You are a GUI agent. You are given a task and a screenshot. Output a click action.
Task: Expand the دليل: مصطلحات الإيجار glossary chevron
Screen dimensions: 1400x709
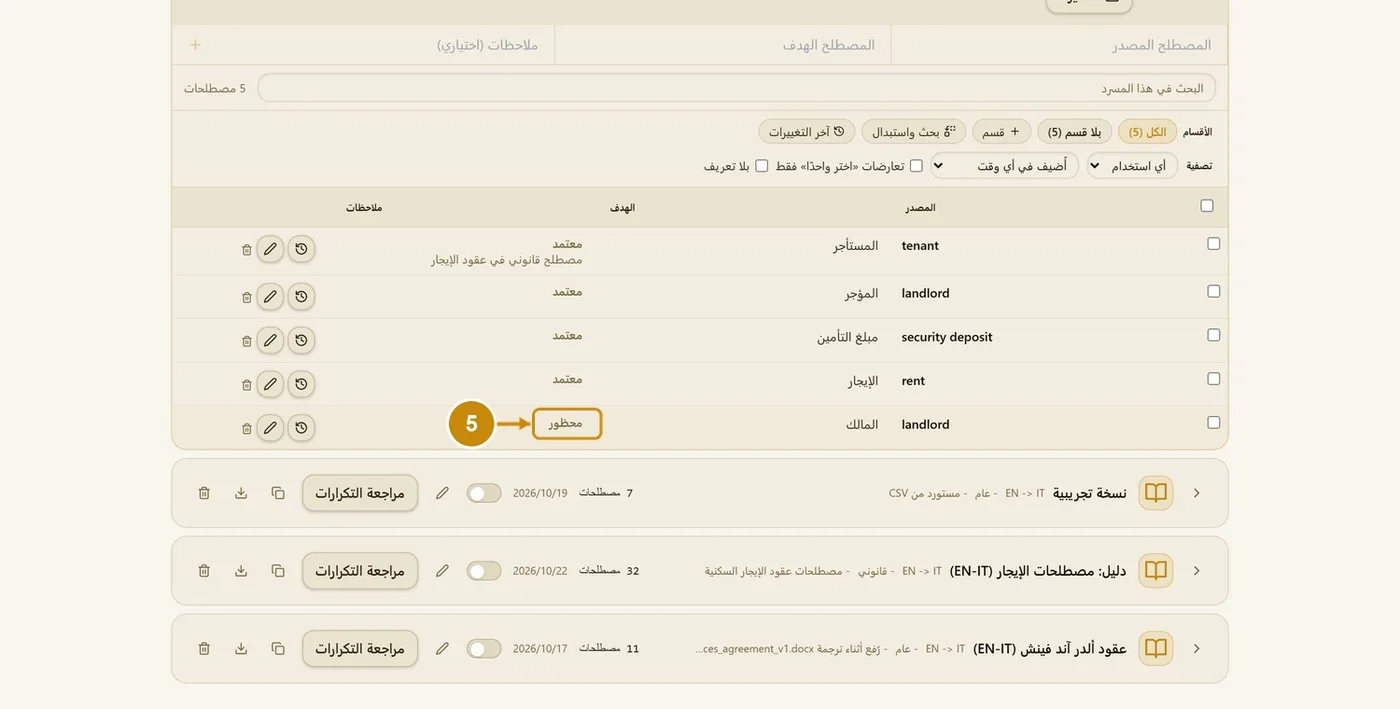[x=1197, y=571]
